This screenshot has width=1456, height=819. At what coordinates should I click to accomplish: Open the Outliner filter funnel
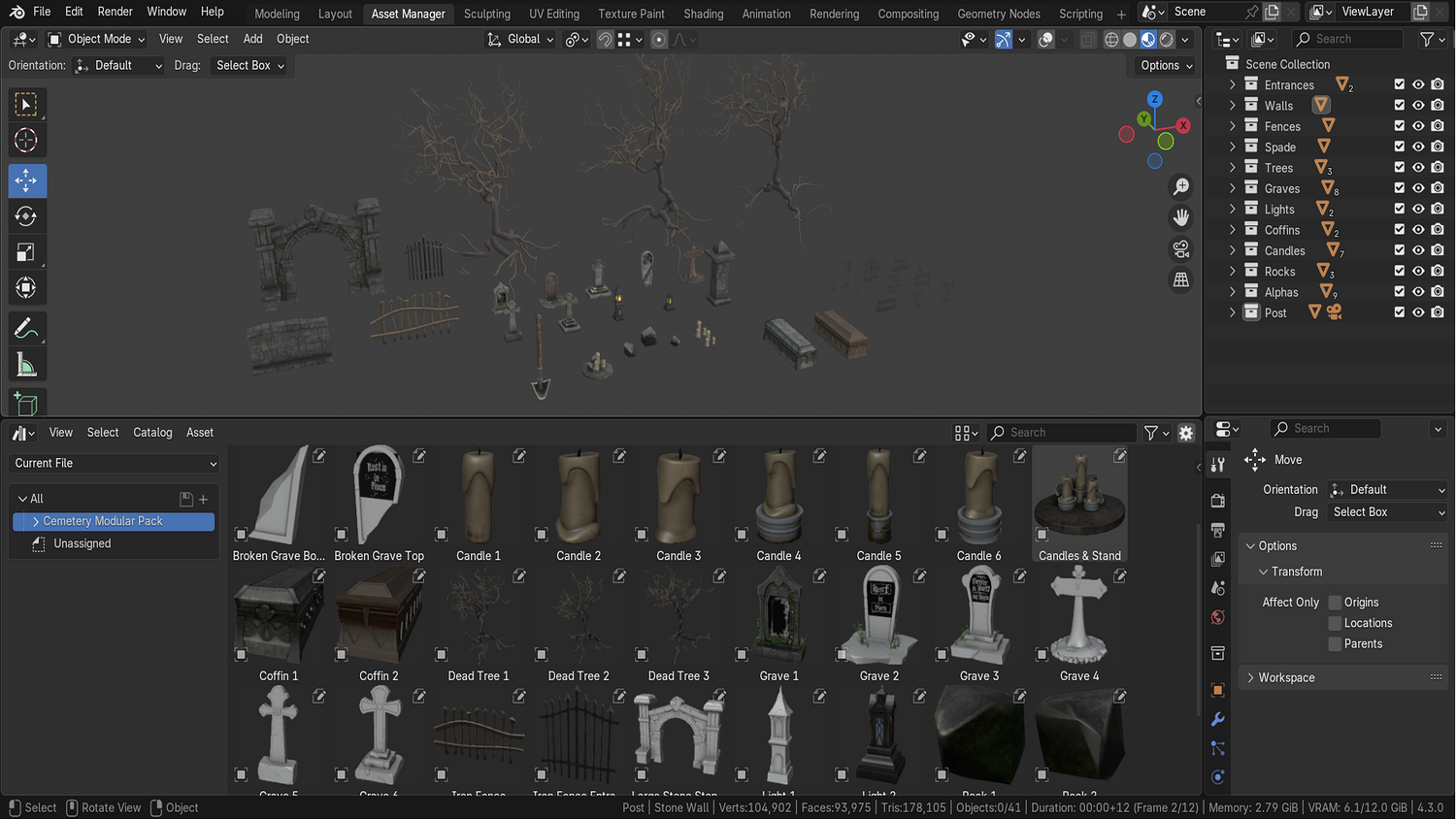(1431, 39)
